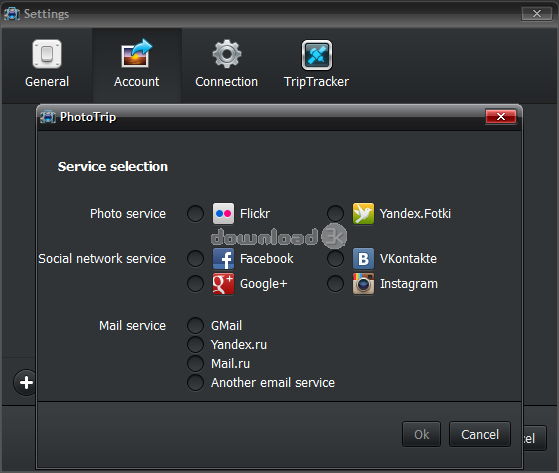The width and height of the screenshot is (559, 473).
Task: Switch to the Account tab
Action: click(x=137, y=66)
